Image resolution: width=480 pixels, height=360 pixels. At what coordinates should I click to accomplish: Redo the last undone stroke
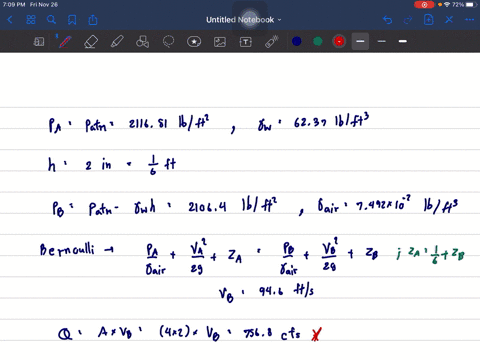tap(408, 20)
